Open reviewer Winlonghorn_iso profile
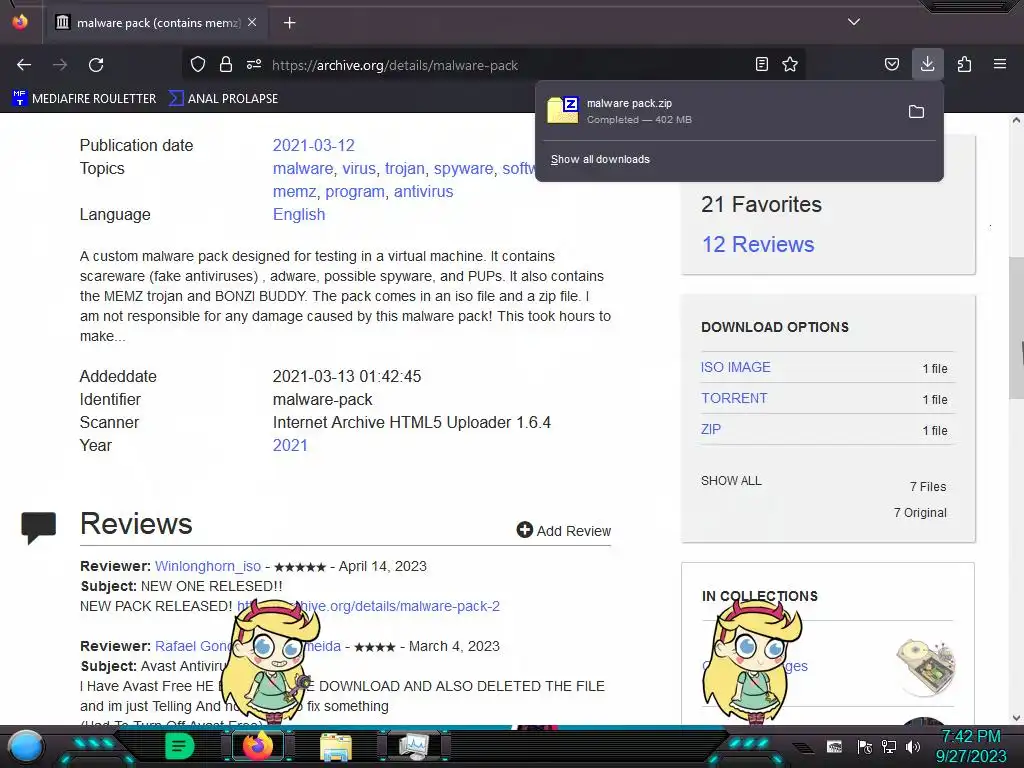Image resolution: width=1024 pixels, height=768 pixels. (208, 566)
